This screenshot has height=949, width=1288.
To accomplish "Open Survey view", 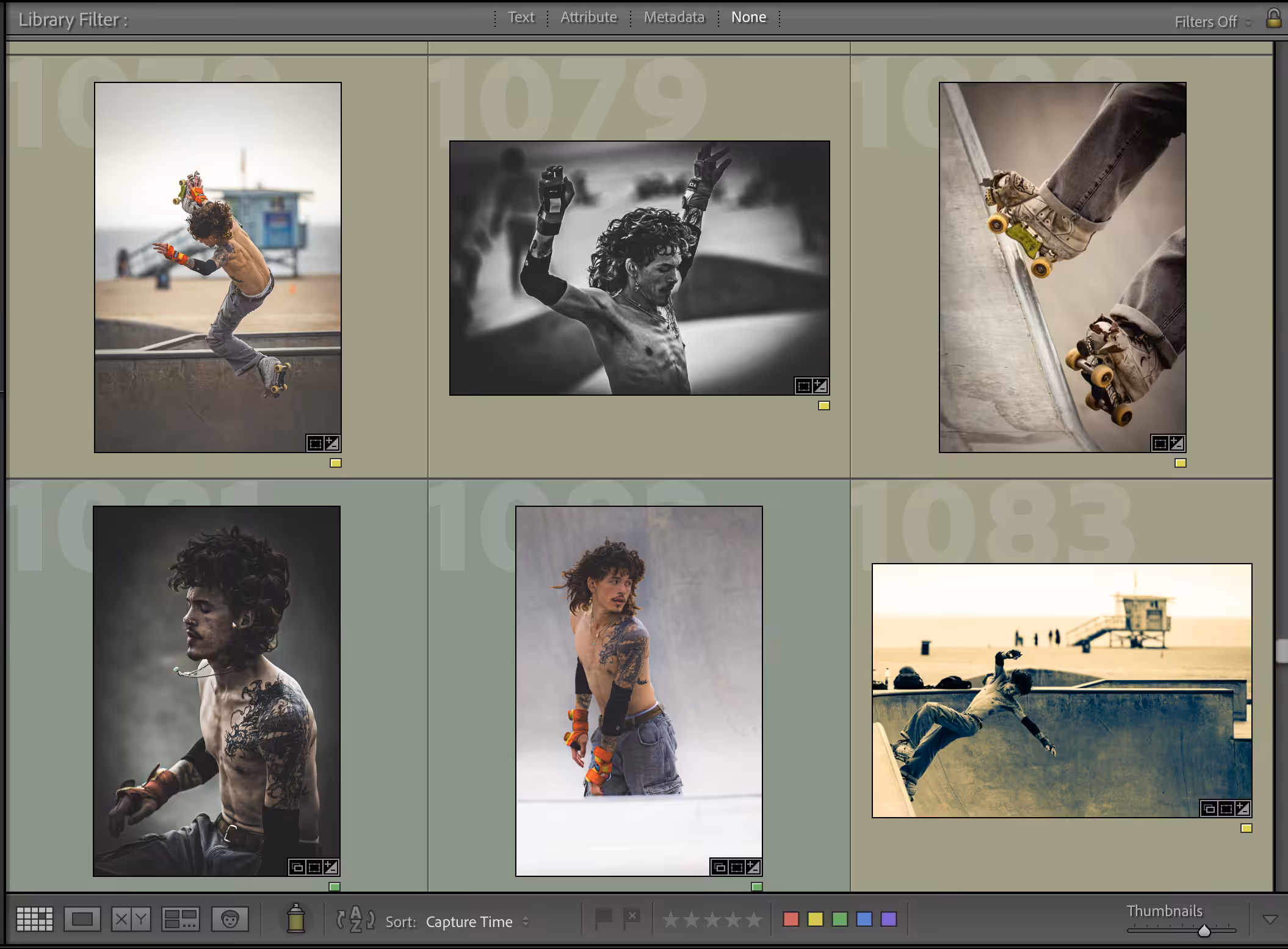I will [180, 919].
